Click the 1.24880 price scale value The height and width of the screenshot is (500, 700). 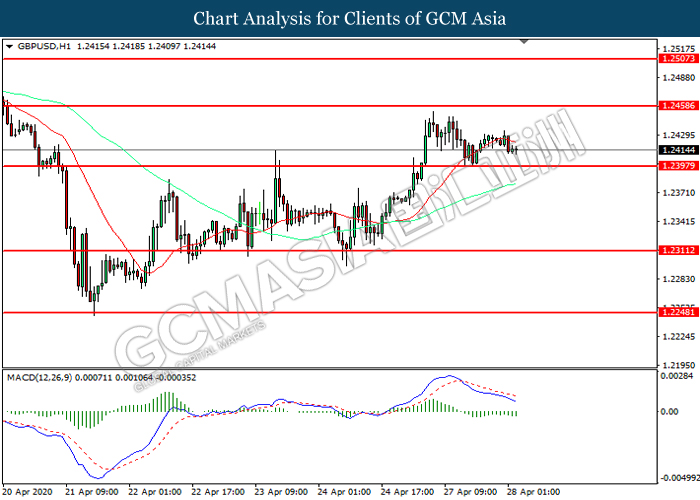point(679,78)
